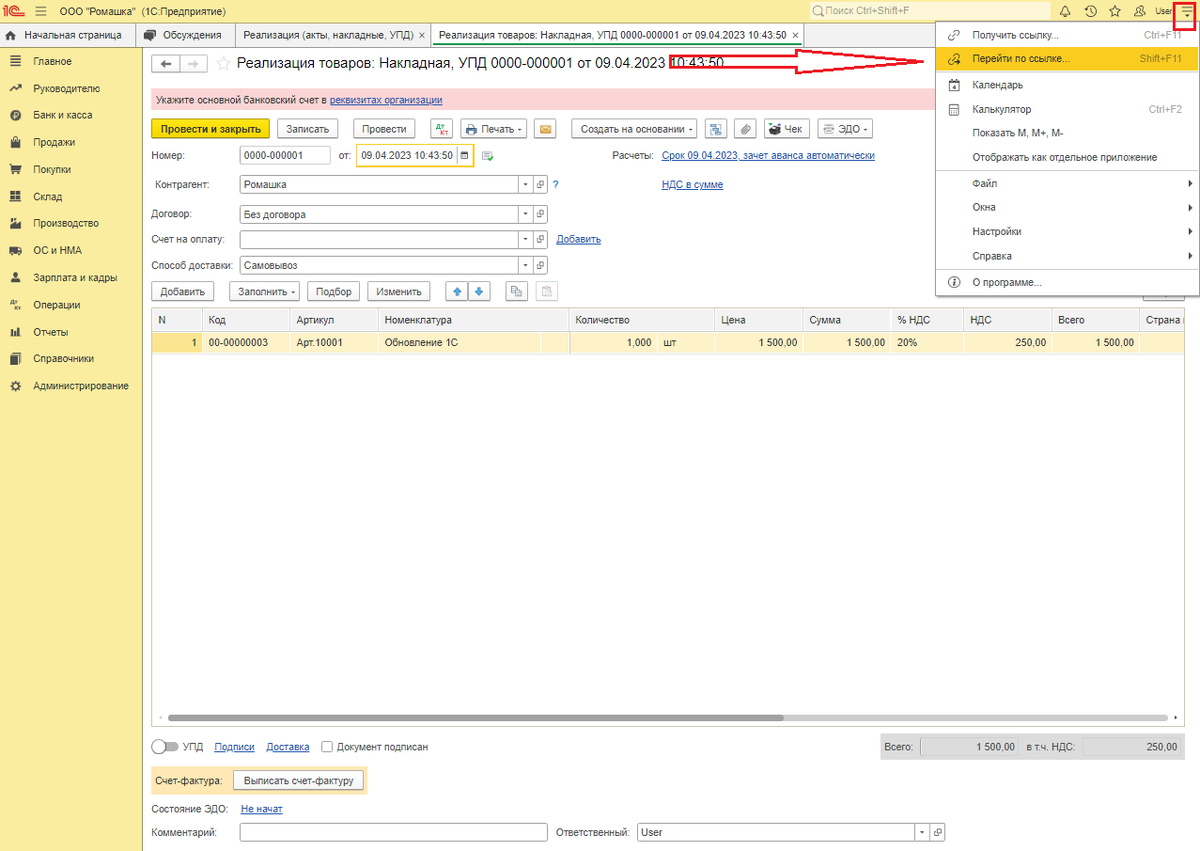Expand the Способ доставки dropdown

[x=525, y=266]
